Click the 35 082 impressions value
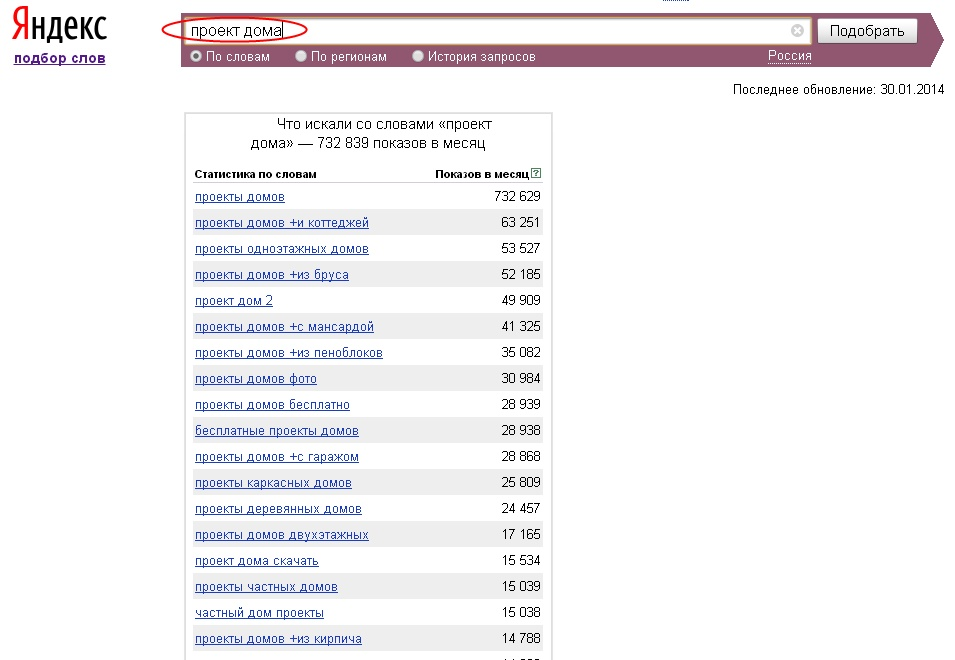 [x=521, y=353]
